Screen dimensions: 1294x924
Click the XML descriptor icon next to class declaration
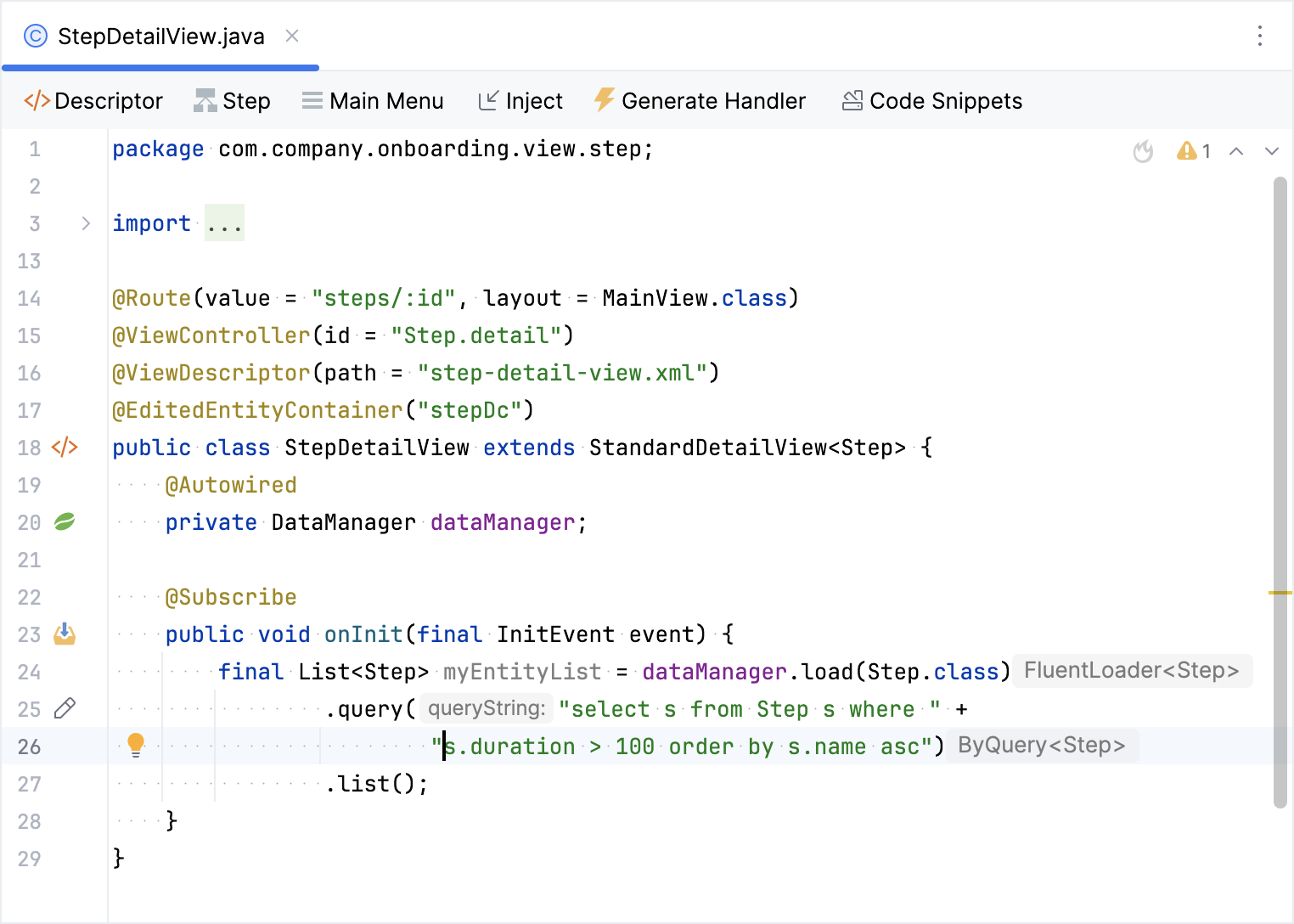click(65, 448)
